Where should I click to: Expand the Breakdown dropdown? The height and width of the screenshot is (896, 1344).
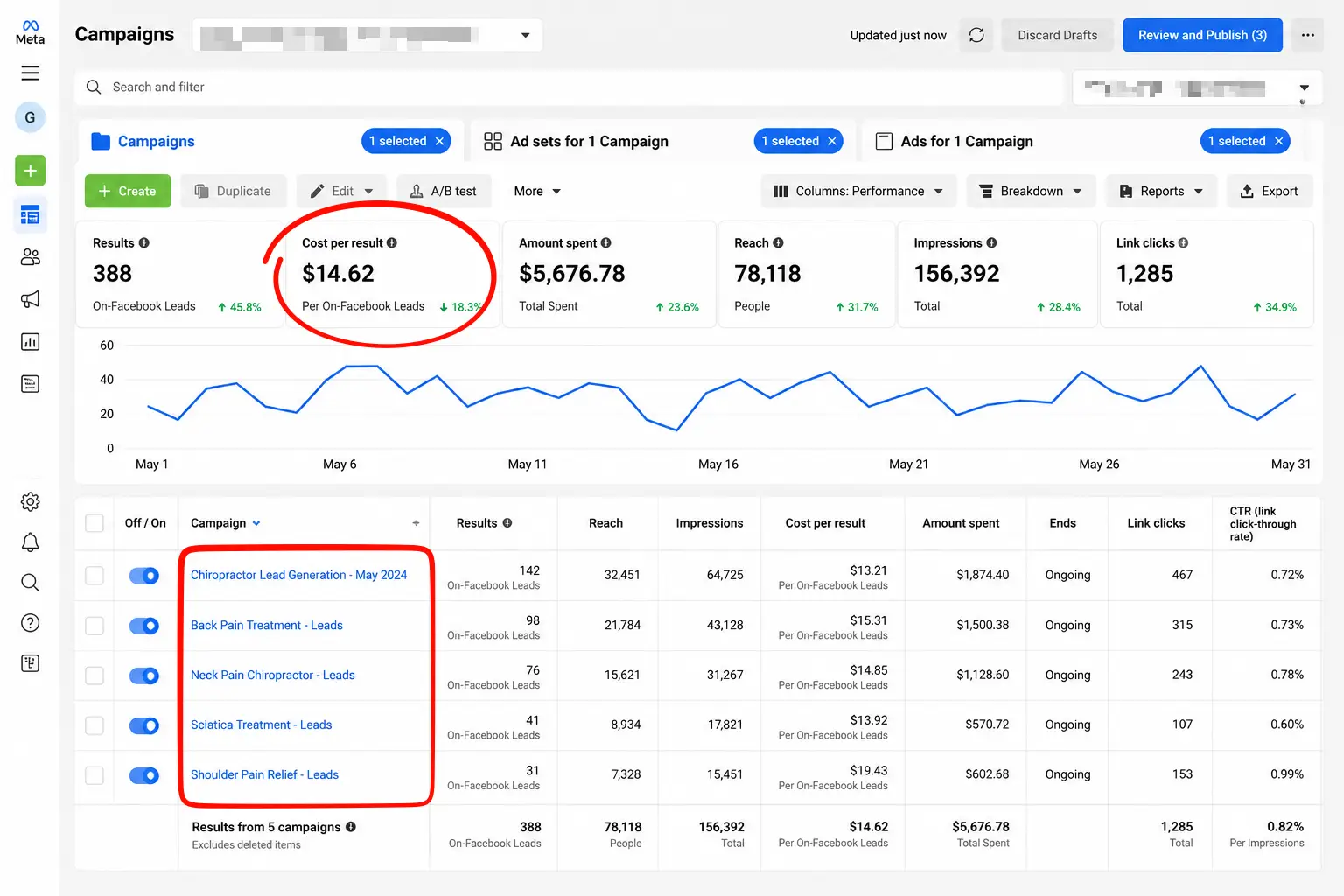(x=1031, y=192)
